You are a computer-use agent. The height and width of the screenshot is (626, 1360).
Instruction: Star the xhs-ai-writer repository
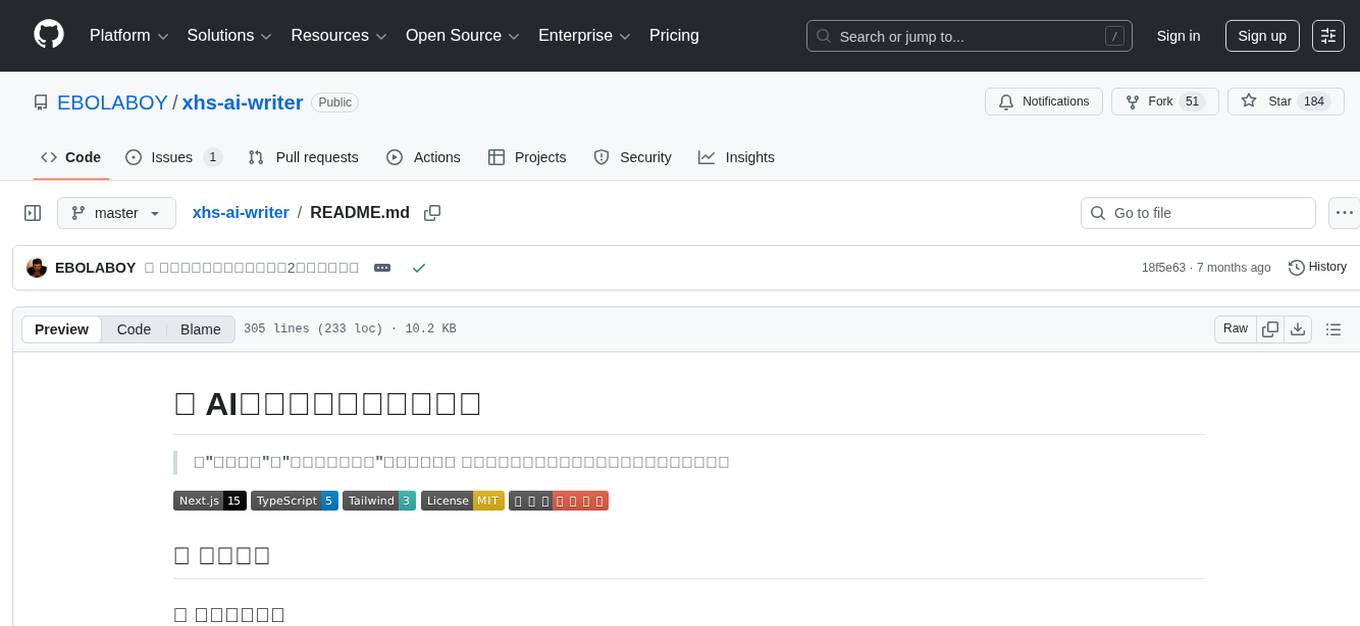tap(1281, 101)
